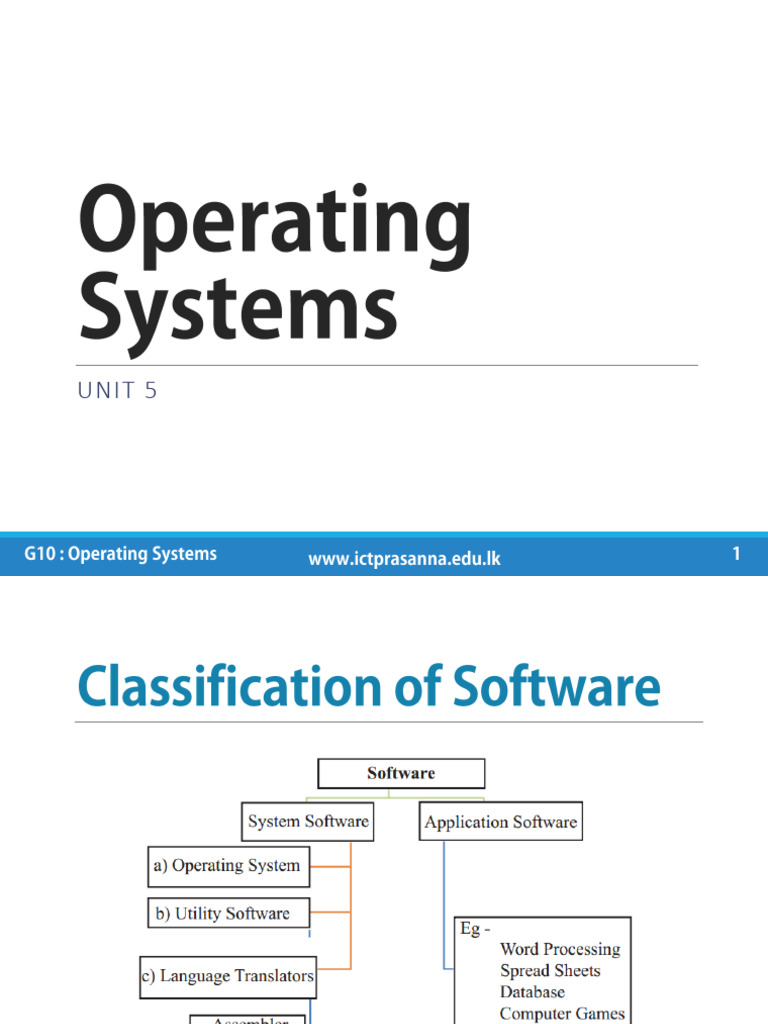This screenshot has height=1024, width=768.
Task: Open the www.ictprasanna.edu.lk link
Action: click(x=404, y=558)
